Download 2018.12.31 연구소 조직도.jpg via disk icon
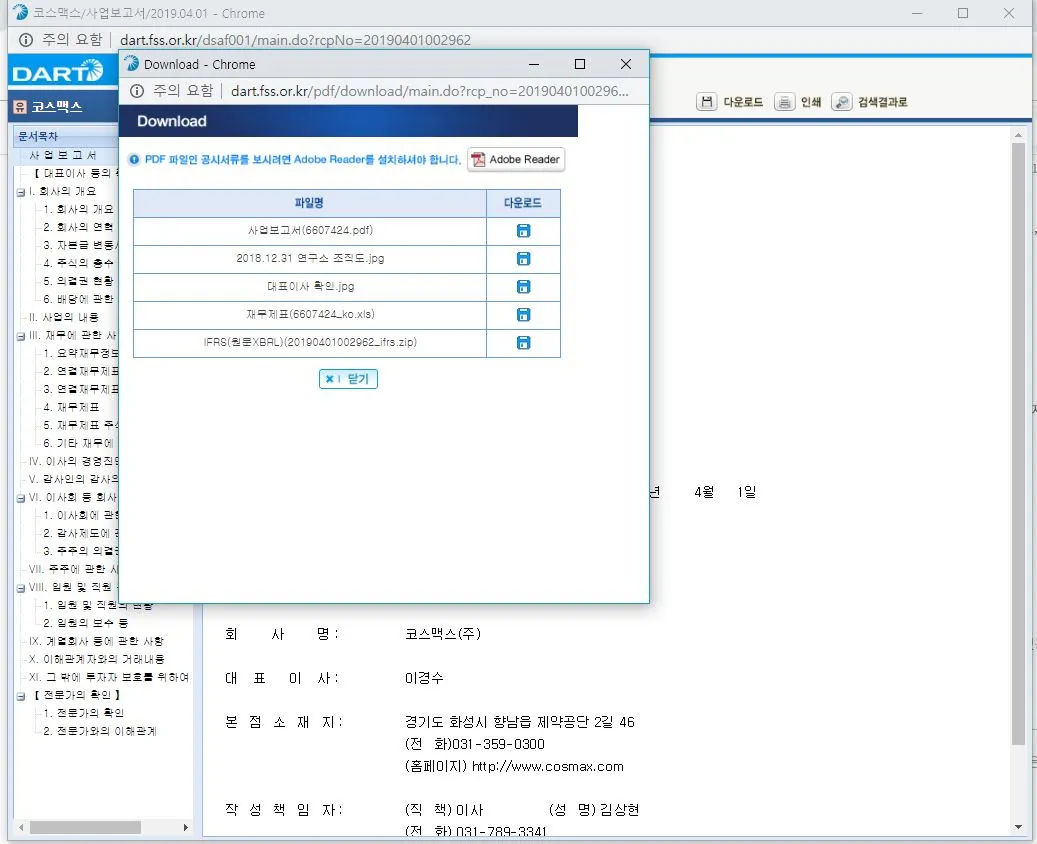The height and width of the screenshot is (844, 1037). coord(523,259)
